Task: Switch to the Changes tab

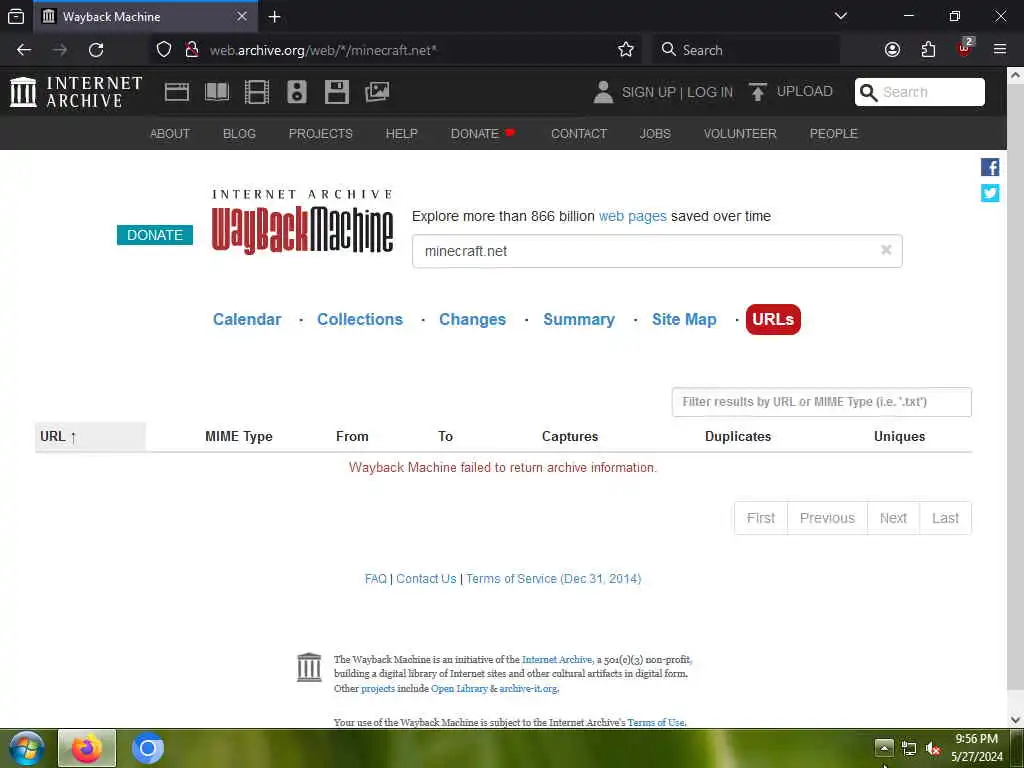Action: pos(472,319)
